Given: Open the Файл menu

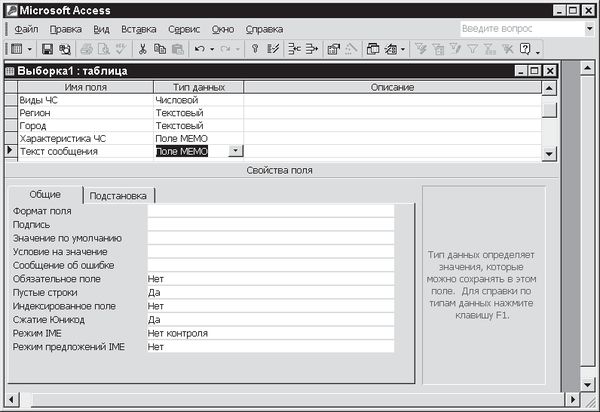Looking at the screenshot, I should point(27,29).
